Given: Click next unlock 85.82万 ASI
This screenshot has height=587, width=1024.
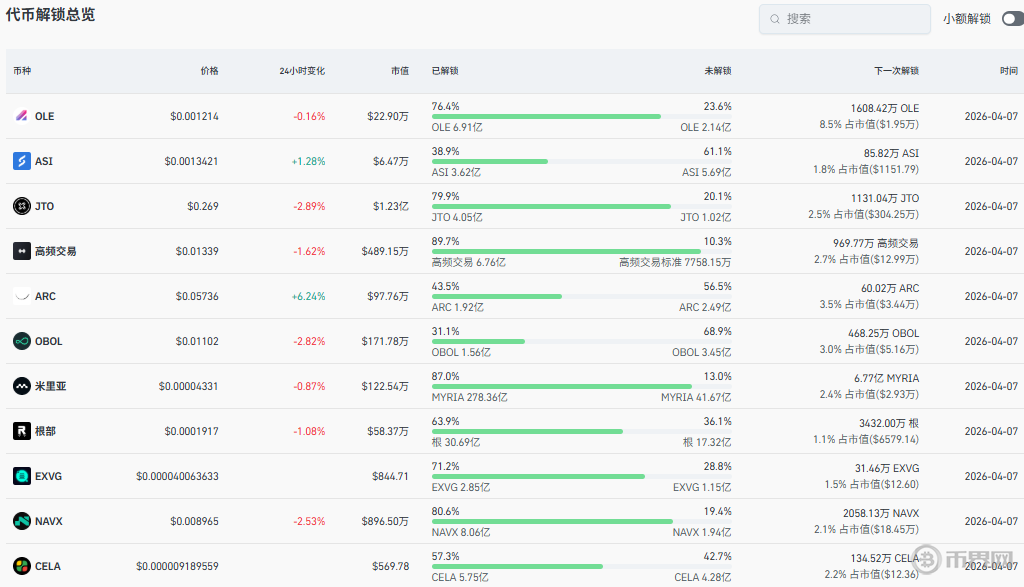Looking at the screenshot, I should (x=891, y=153).
